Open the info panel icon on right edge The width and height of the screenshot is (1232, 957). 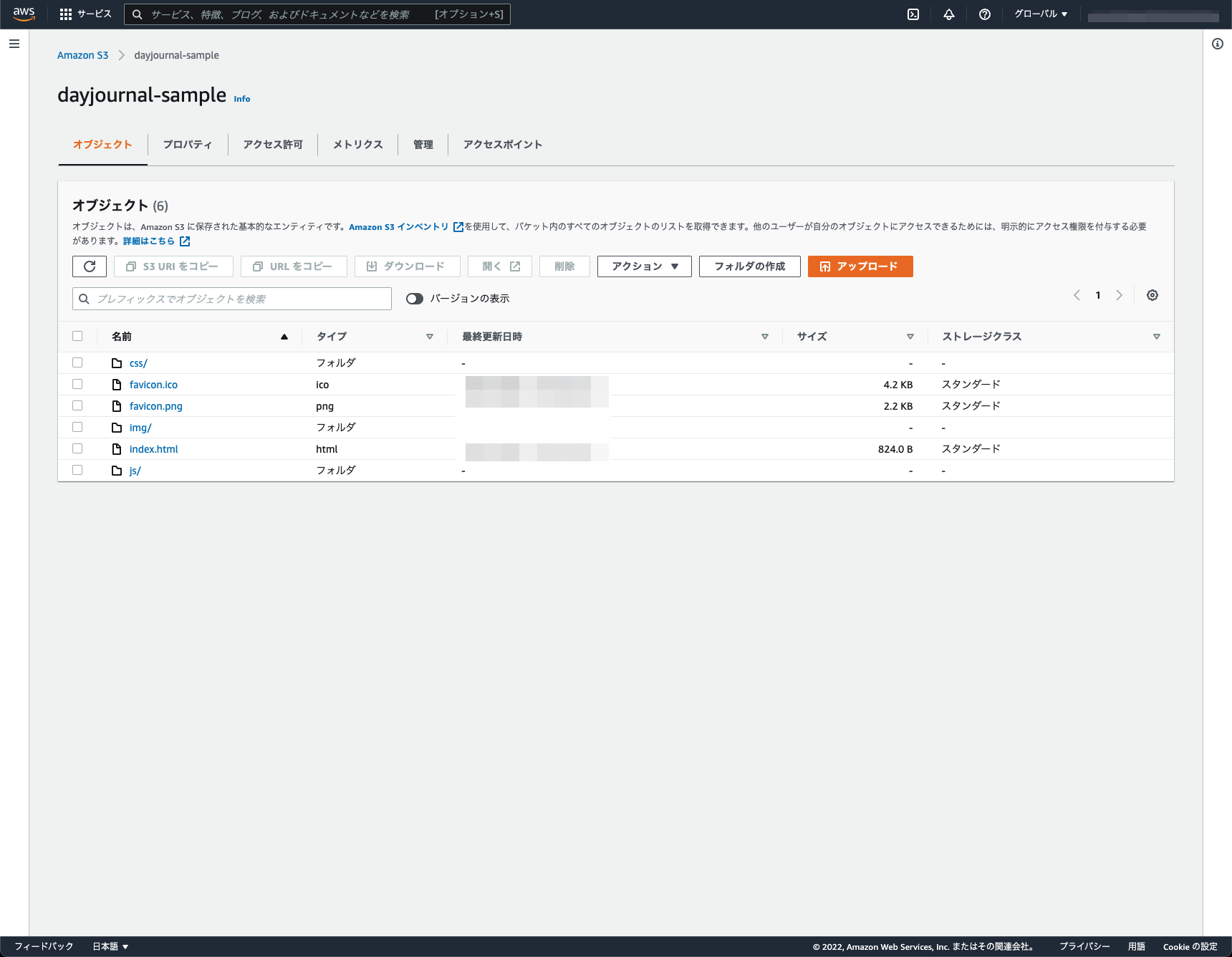pyautogui.click(x=1218, y=44)
